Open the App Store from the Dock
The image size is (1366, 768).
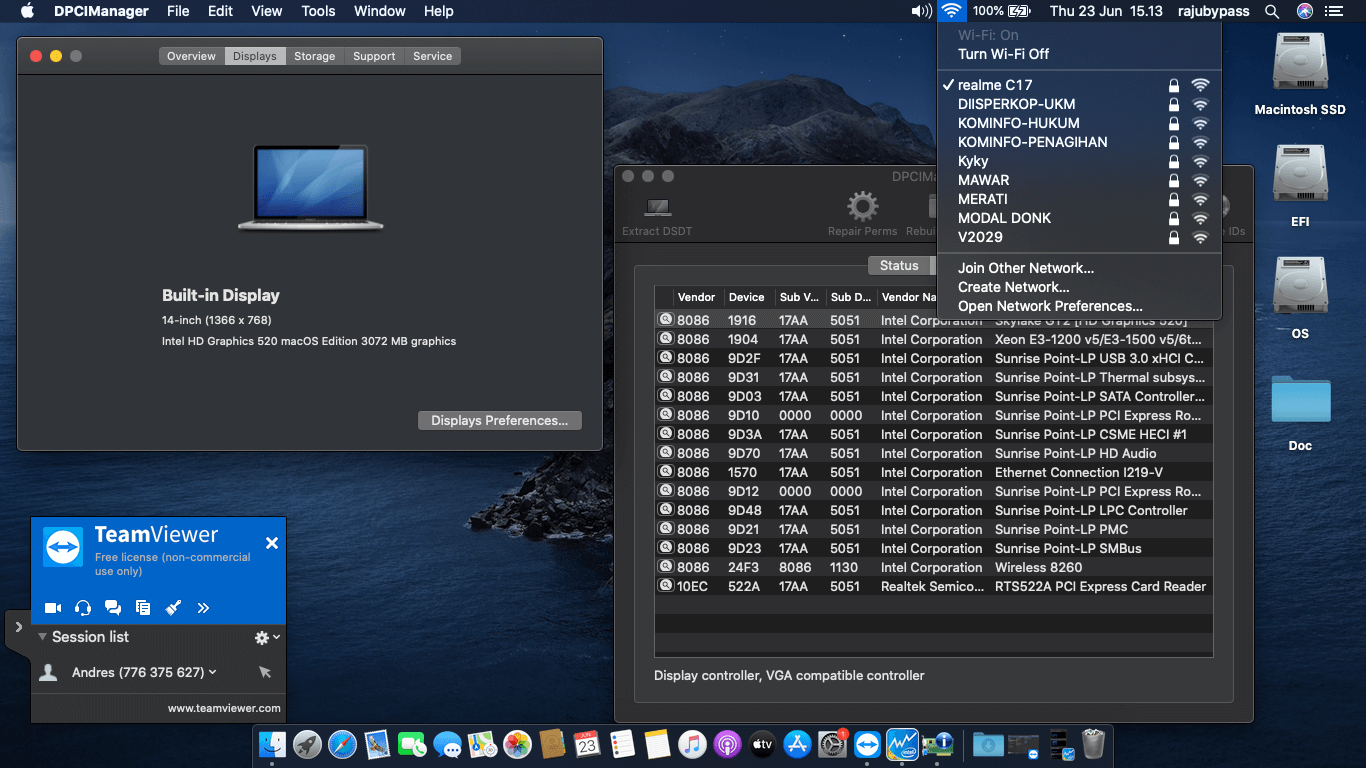(x=797, y=744)
